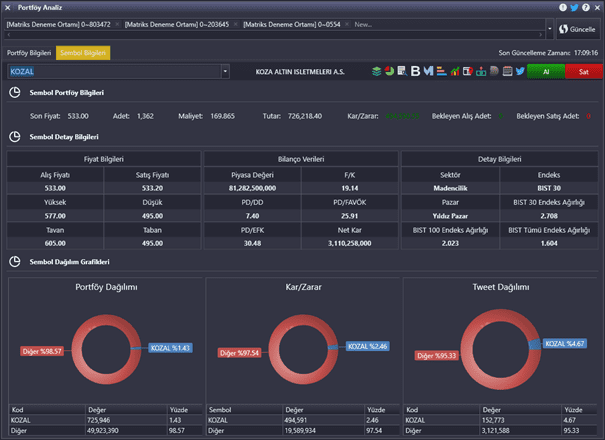This screenshot has width=605, height=440.
Task: Open the green-red bar chart icon
Action: tap(455, 71)
